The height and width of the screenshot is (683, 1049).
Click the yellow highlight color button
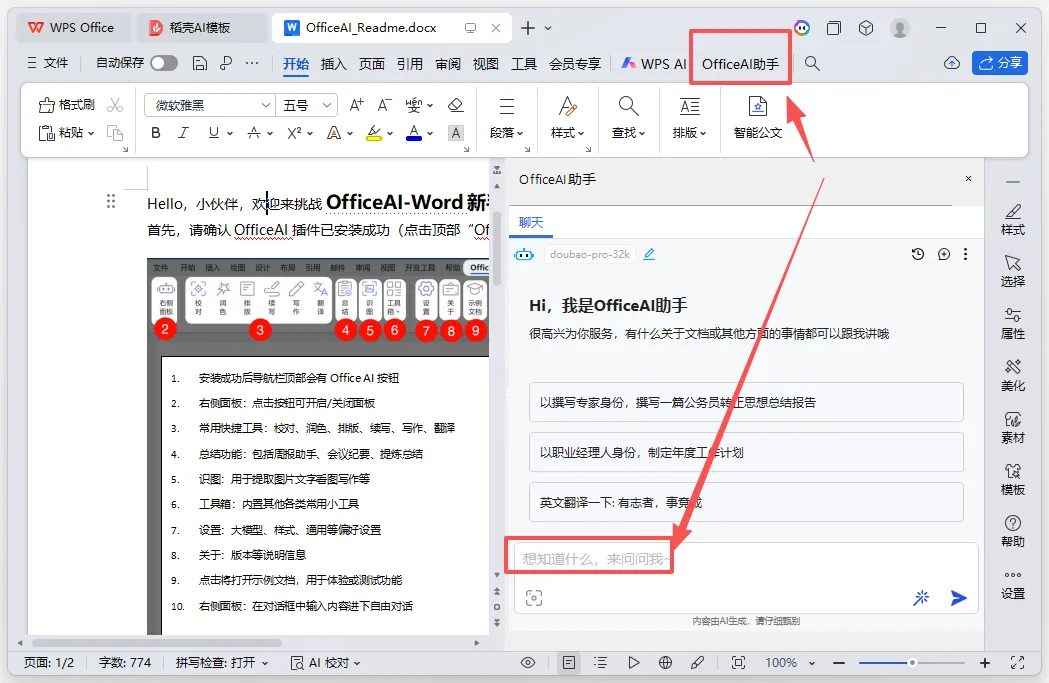[374, 133]
